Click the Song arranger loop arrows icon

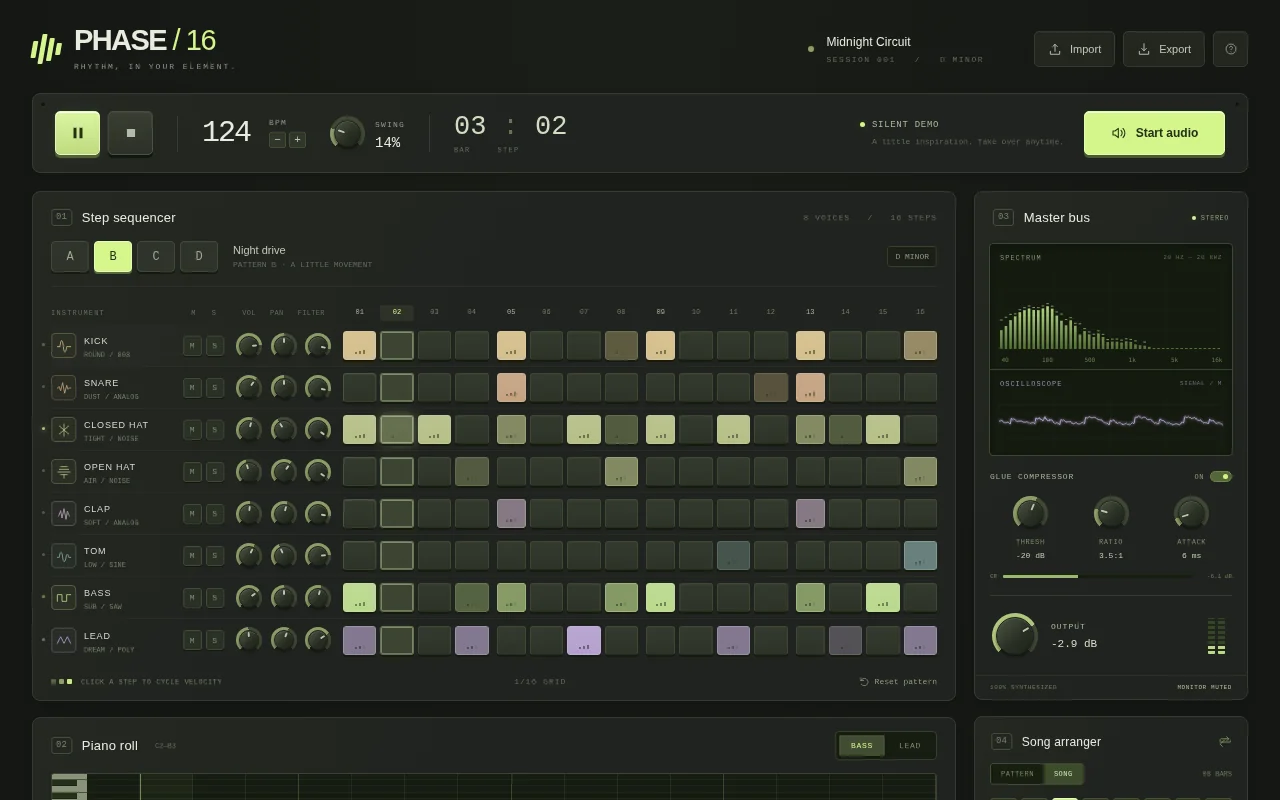[x=1225, y=741]
